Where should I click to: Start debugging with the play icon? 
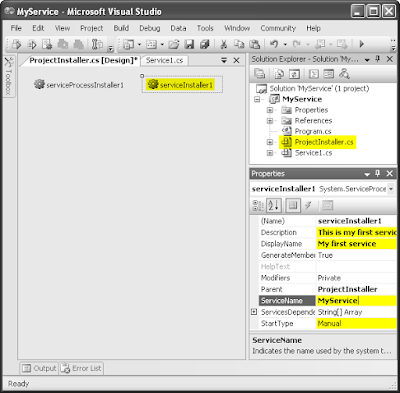pyautogui.click(x=362, y=44)
